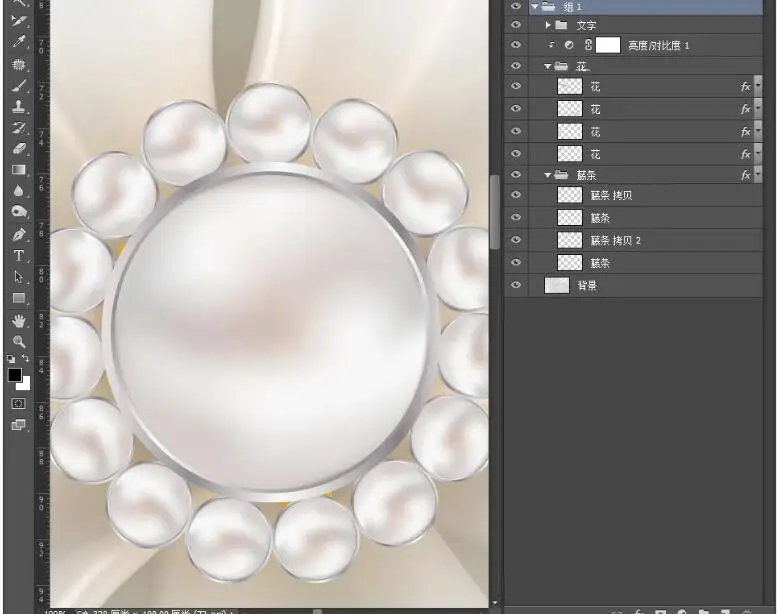Toggle visibility of 藤条 拷贝 2 layer

pos(516,240)
